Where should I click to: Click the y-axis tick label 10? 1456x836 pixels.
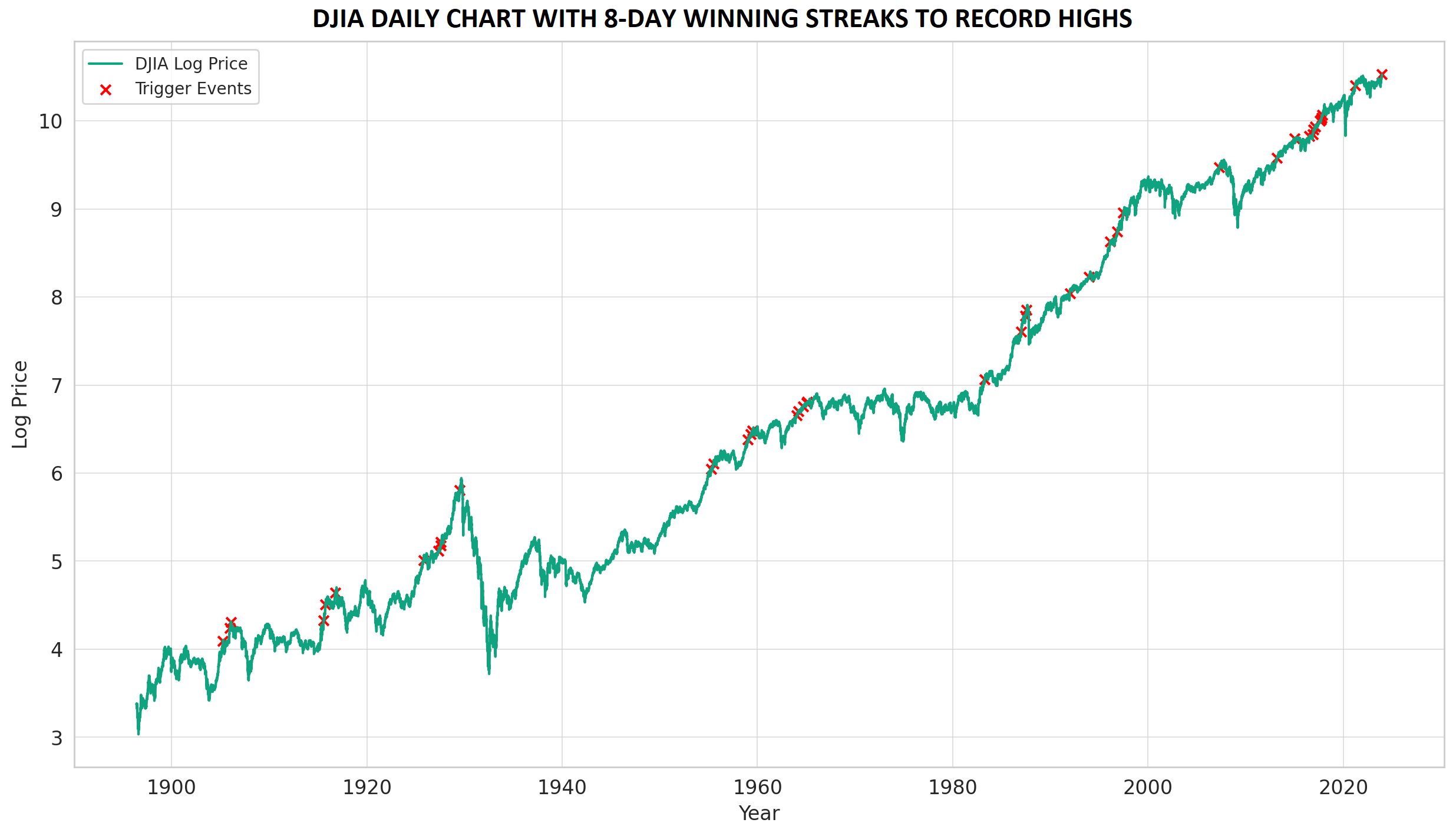(x=51, y=121)
